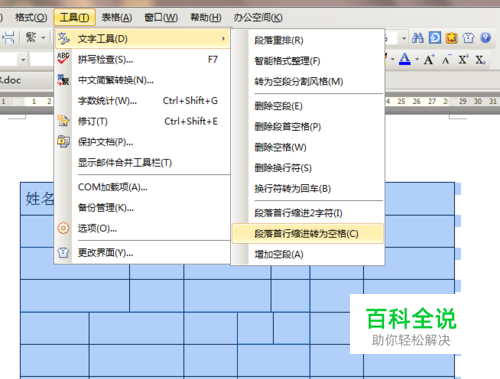The image size is (500, 379).
Task: Select 显示邮件合并工具栏(T) entry
Action: click(143, 163)
